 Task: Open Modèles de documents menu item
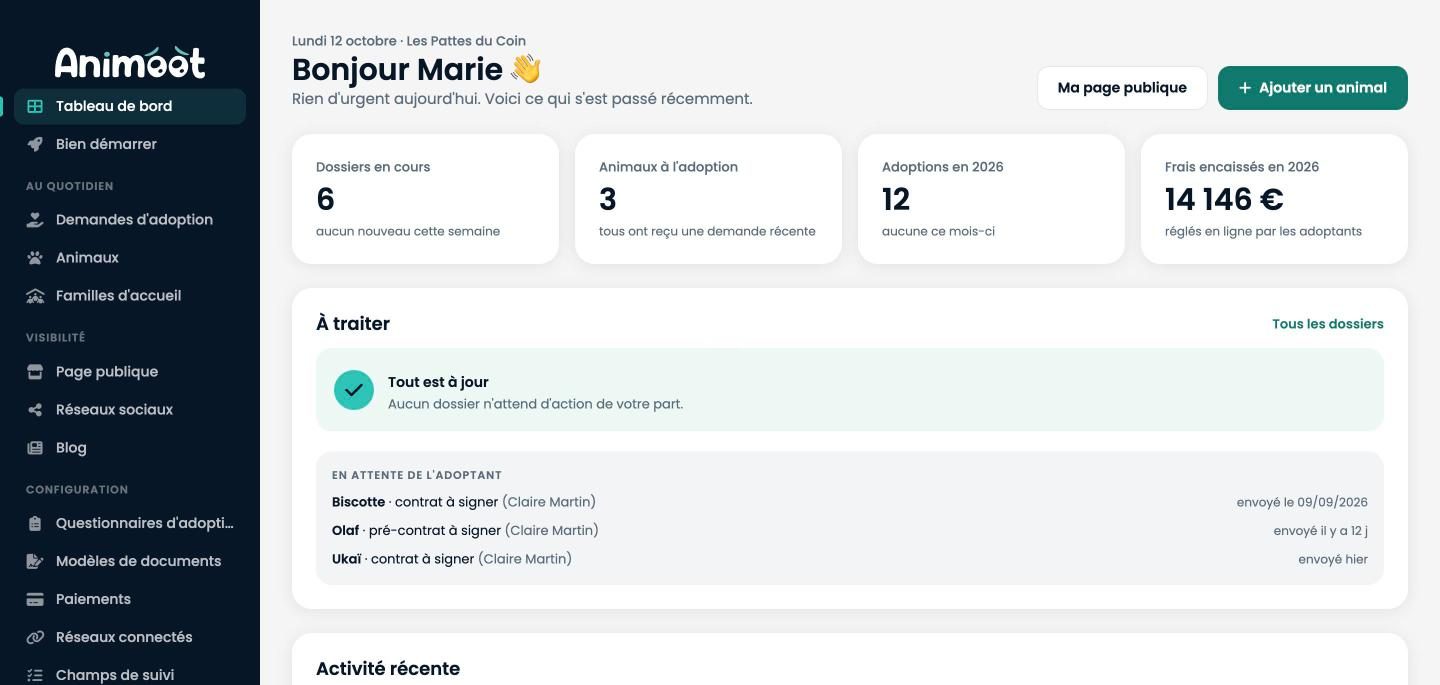[130, 561]
